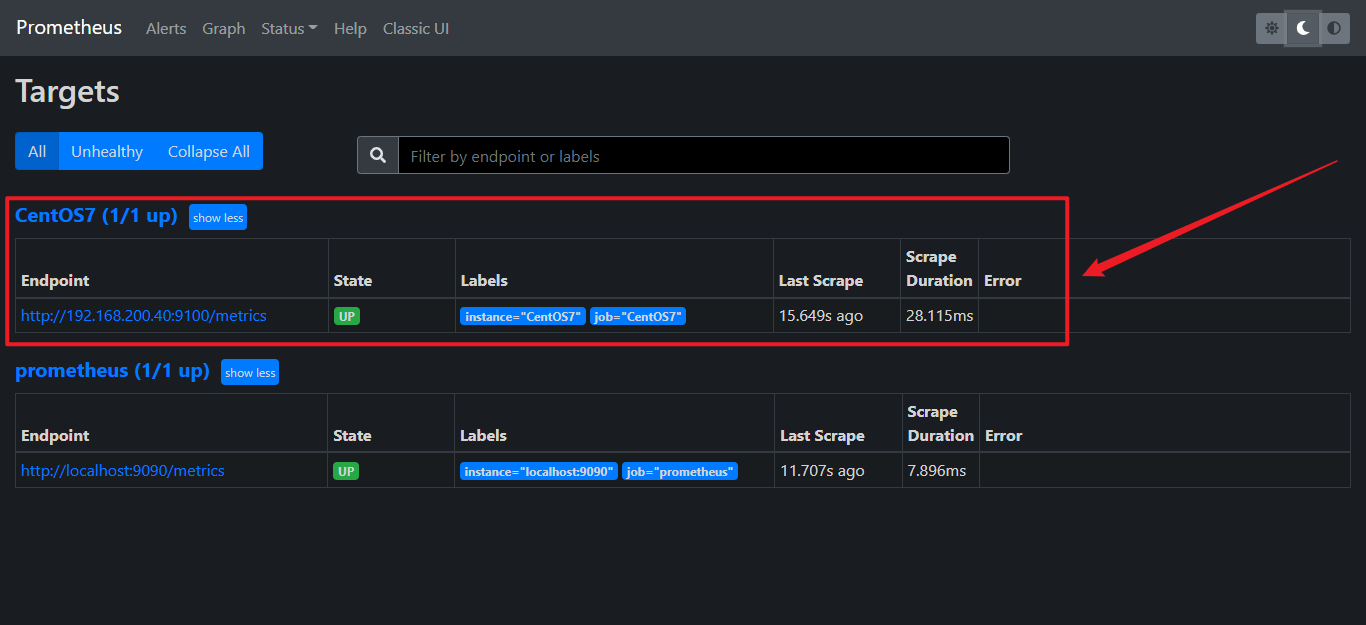The width and height of the screenshot is (1366, 625).
Task: Open Help in navbar
Action: 350,28
